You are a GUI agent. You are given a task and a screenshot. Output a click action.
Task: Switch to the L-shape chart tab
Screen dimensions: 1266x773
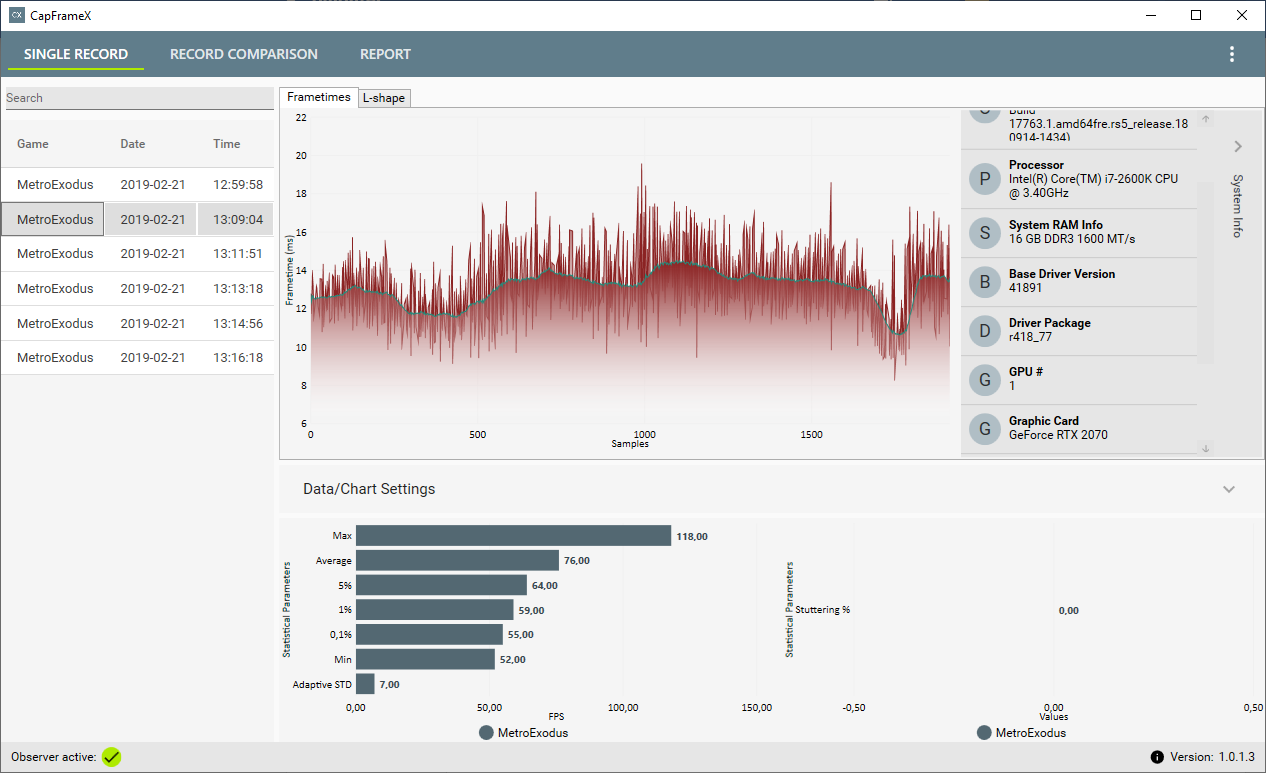point(384,98)
